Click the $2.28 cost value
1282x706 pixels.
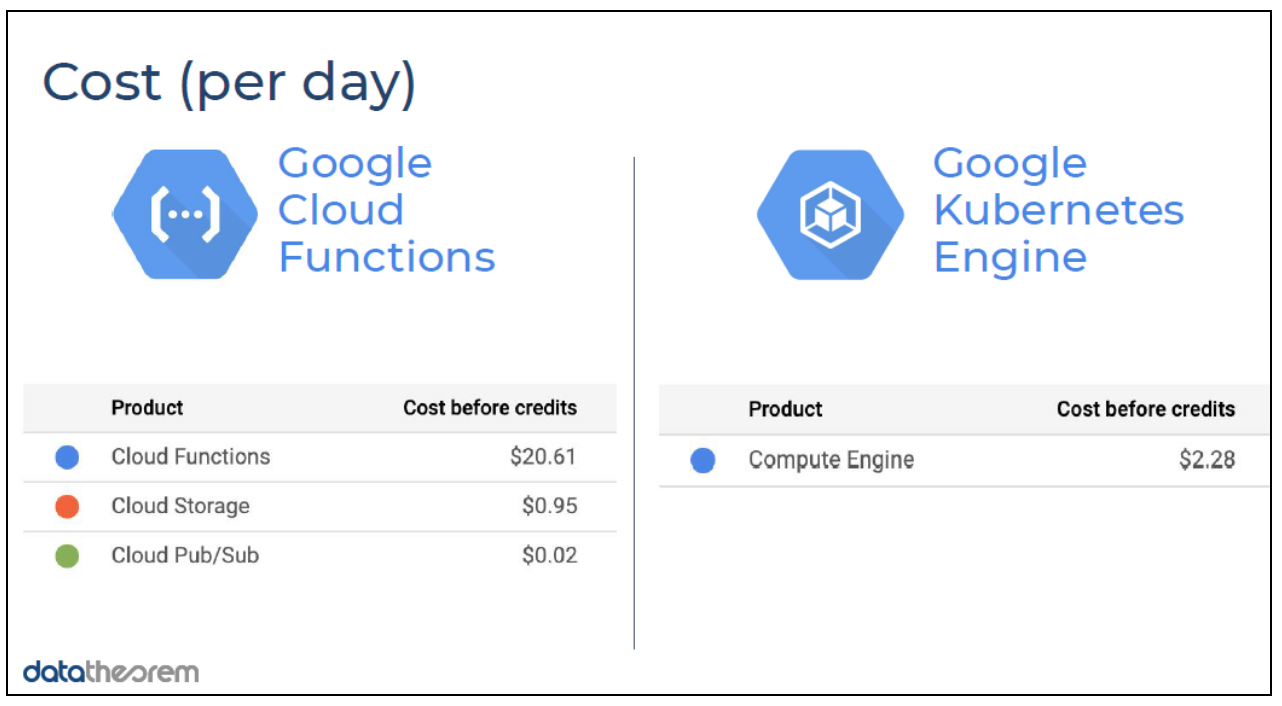pos(1207,460)
